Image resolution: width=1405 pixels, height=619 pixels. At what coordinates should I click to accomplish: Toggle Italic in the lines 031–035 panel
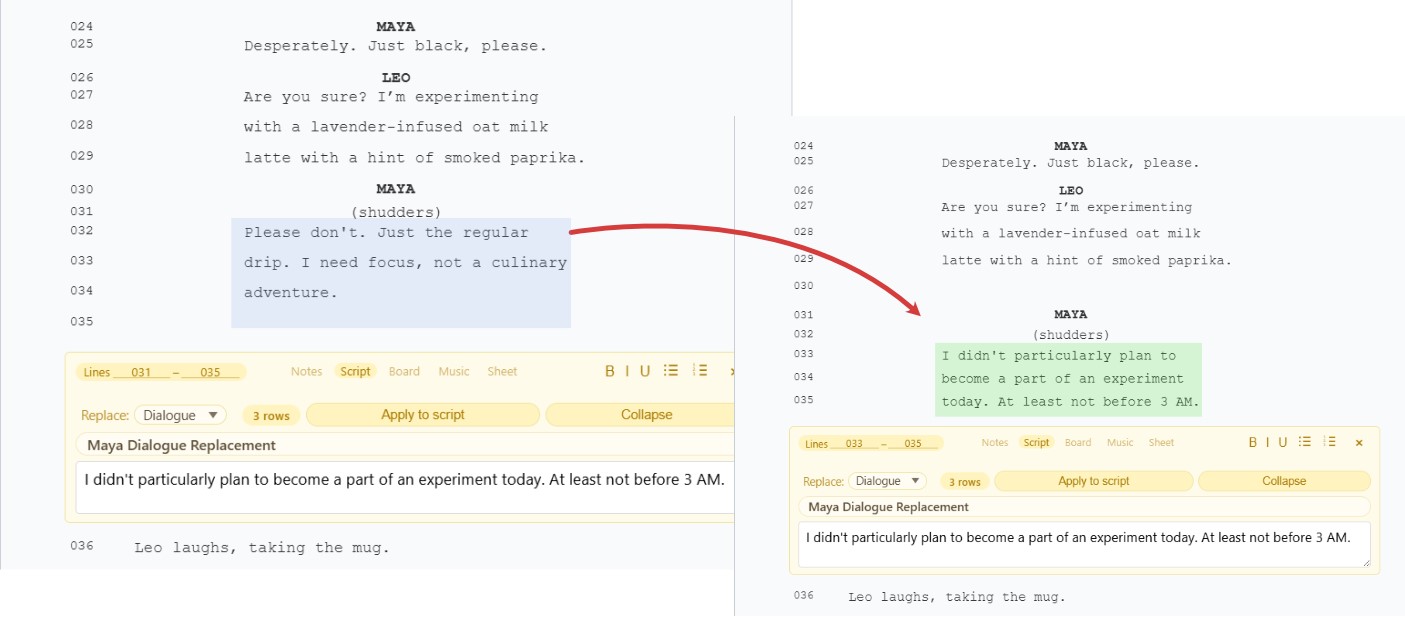pos(627,371)
